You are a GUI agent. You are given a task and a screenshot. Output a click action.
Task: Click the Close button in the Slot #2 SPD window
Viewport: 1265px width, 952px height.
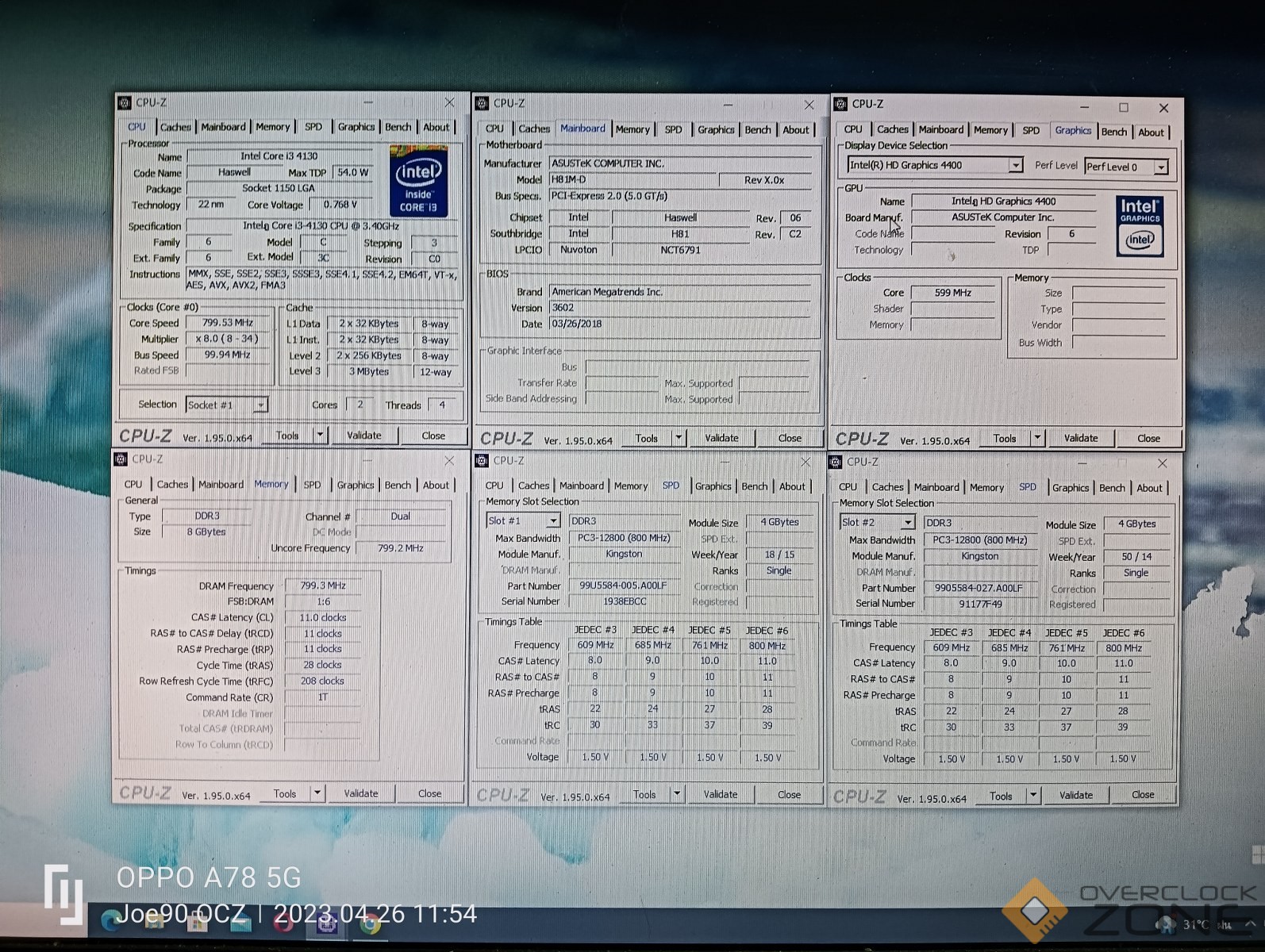[x=1143, y=795]
